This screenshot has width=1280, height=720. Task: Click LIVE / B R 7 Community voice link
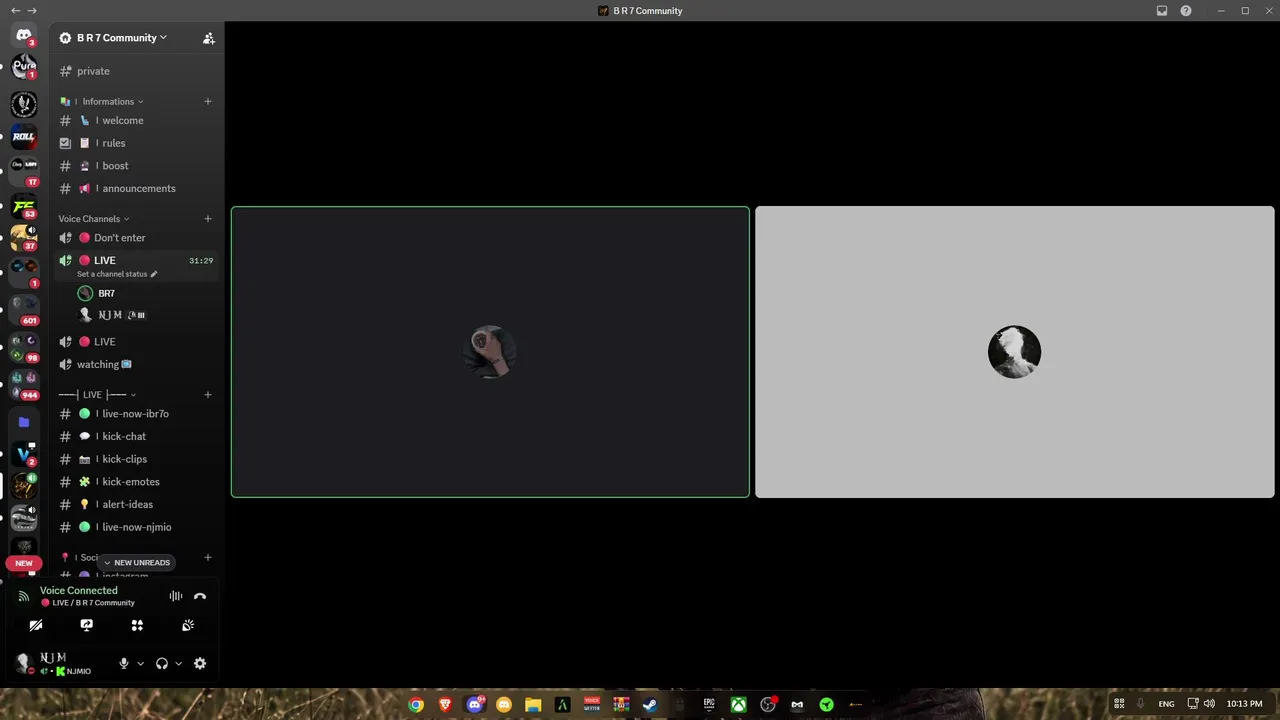tap(93, 603)
